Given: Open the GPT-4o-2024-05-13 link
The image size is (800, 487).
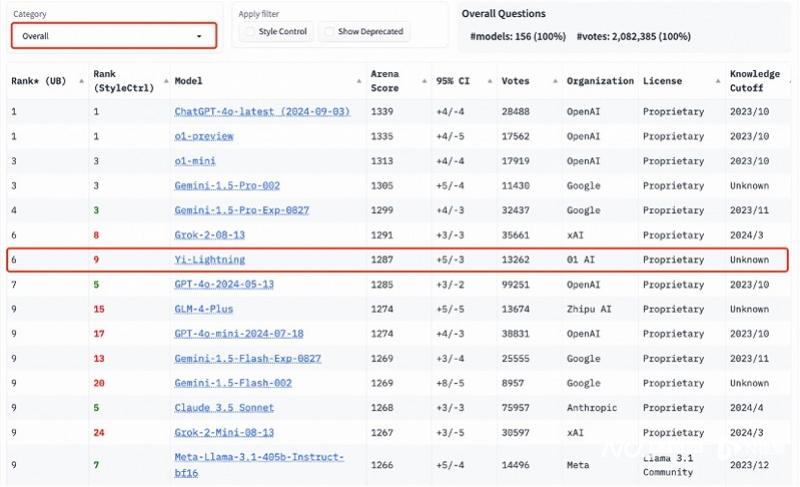Looking at the screenshot, I should click(224, 285).
